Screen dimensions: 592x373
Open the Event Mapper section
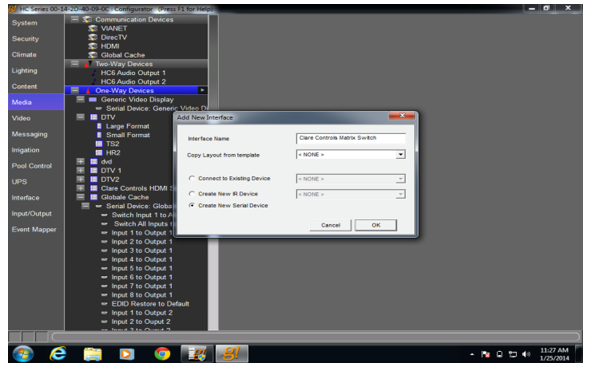(34, 230)
